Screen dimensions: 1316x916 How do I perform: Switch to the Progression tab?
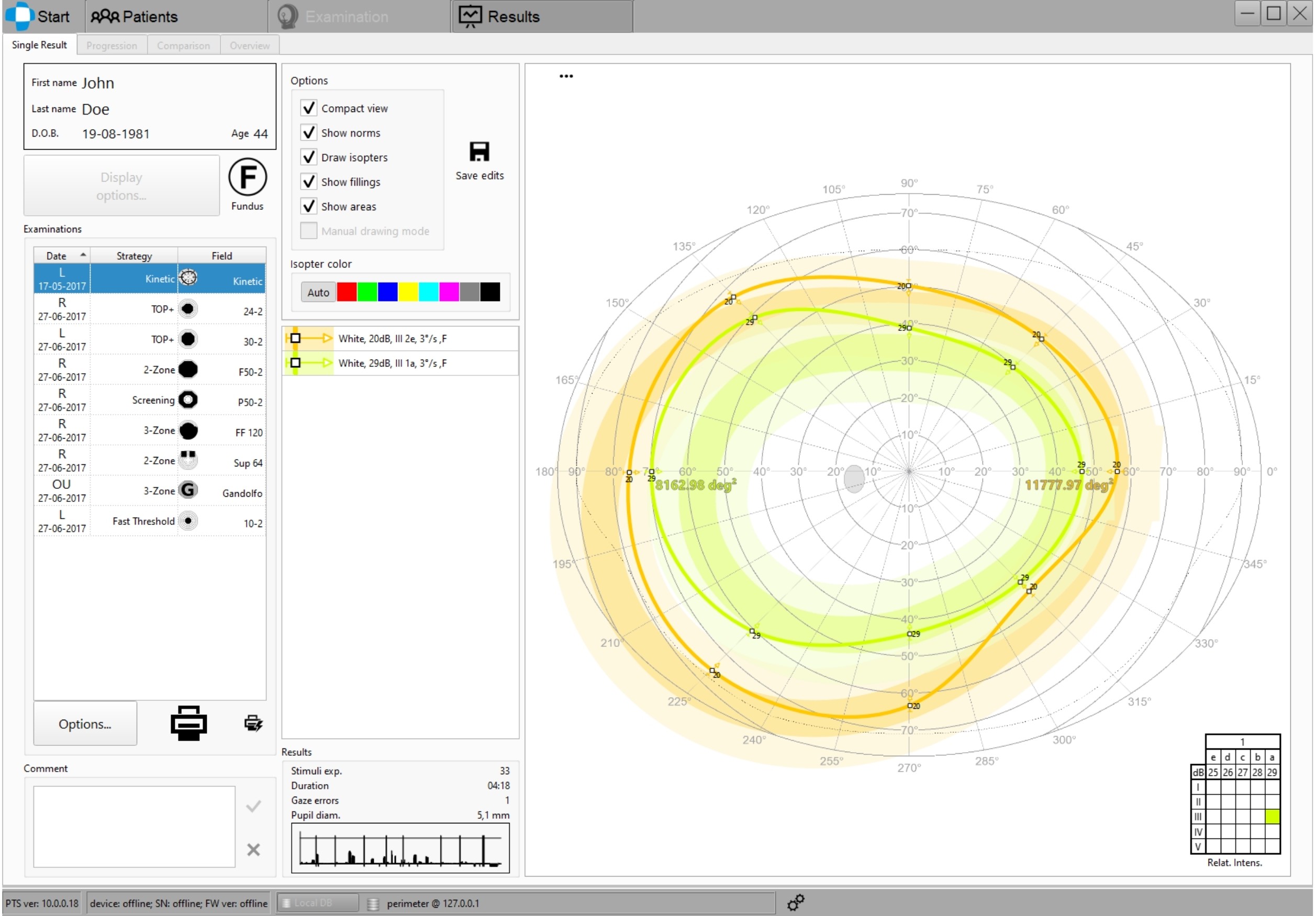(x=112, y=46)
